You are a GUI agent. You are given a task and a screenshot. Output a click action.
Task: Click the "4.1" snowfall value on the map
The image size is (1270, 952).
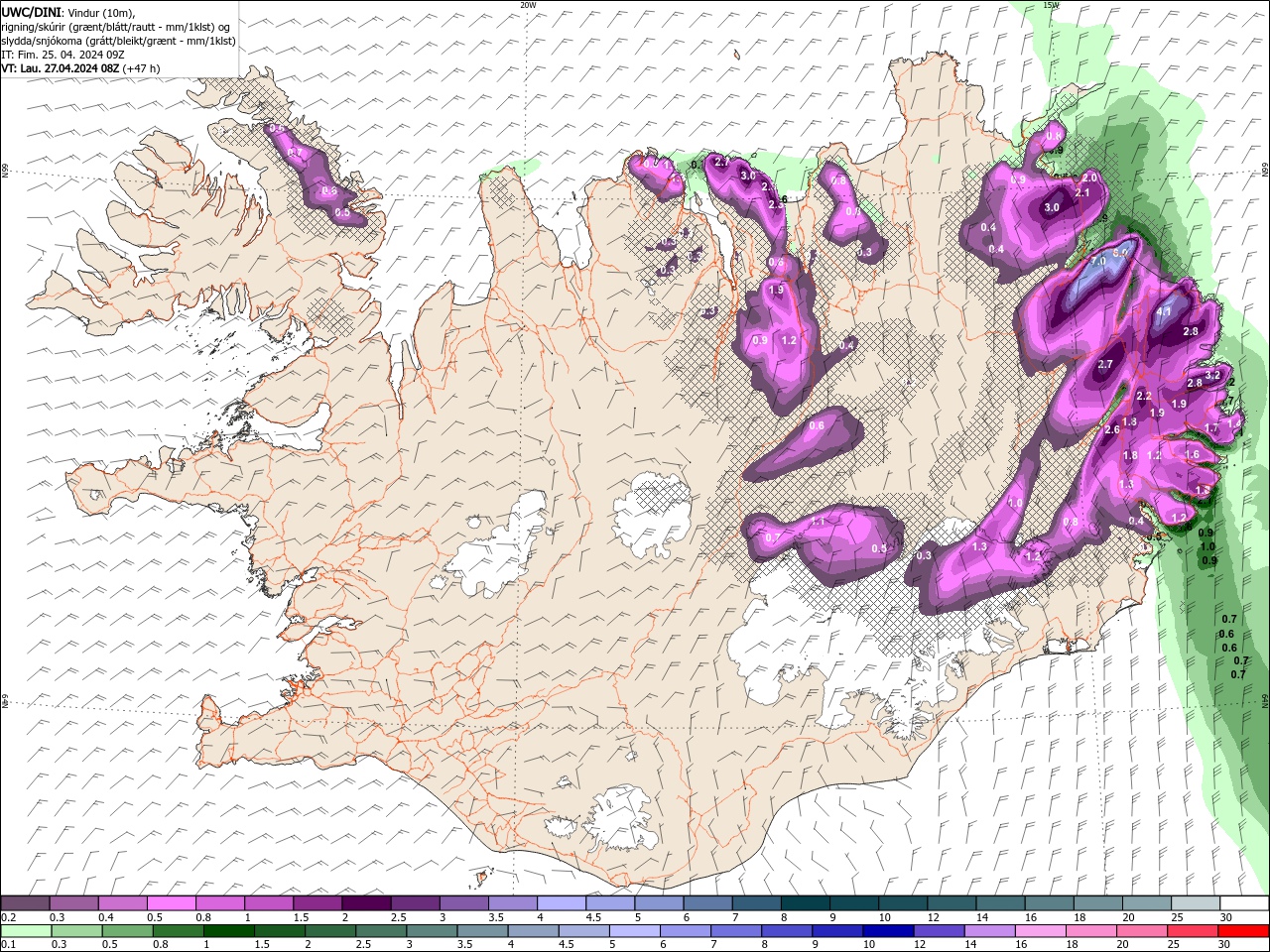coord(1165,311)
